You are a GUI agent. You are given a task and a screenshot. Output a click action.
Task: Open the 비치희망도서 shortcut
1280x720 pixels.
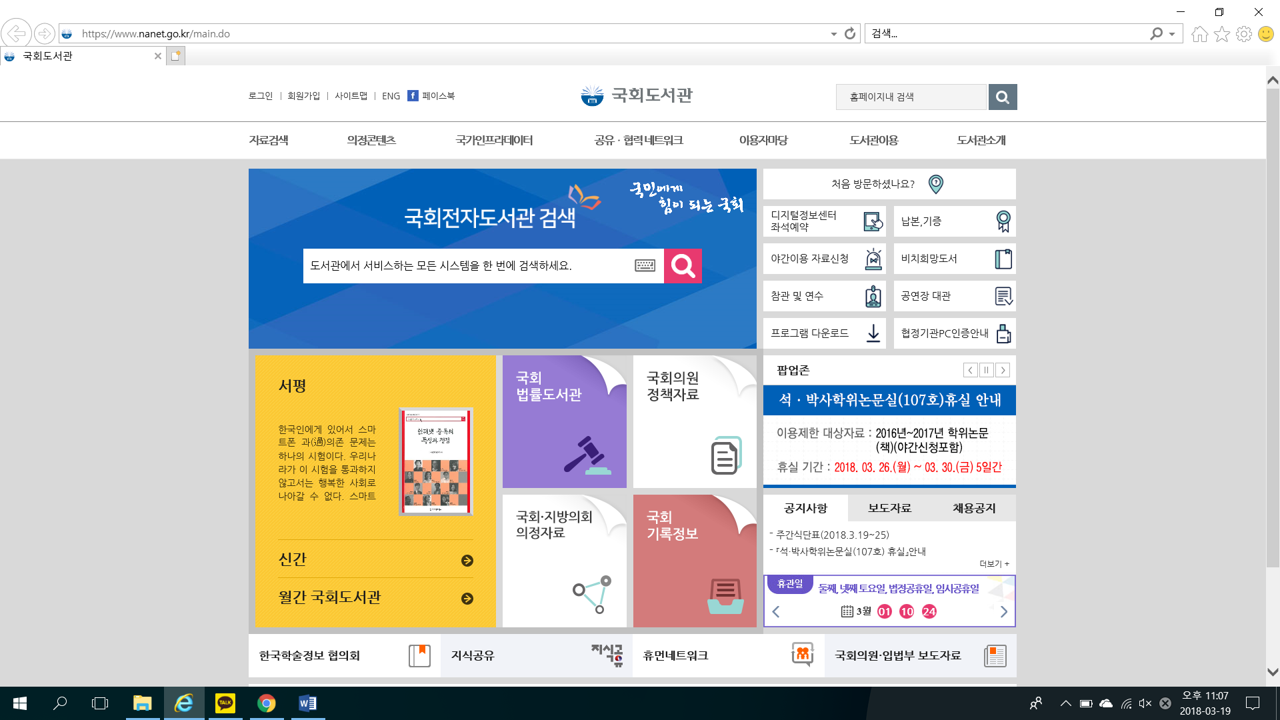click(955, 259)
